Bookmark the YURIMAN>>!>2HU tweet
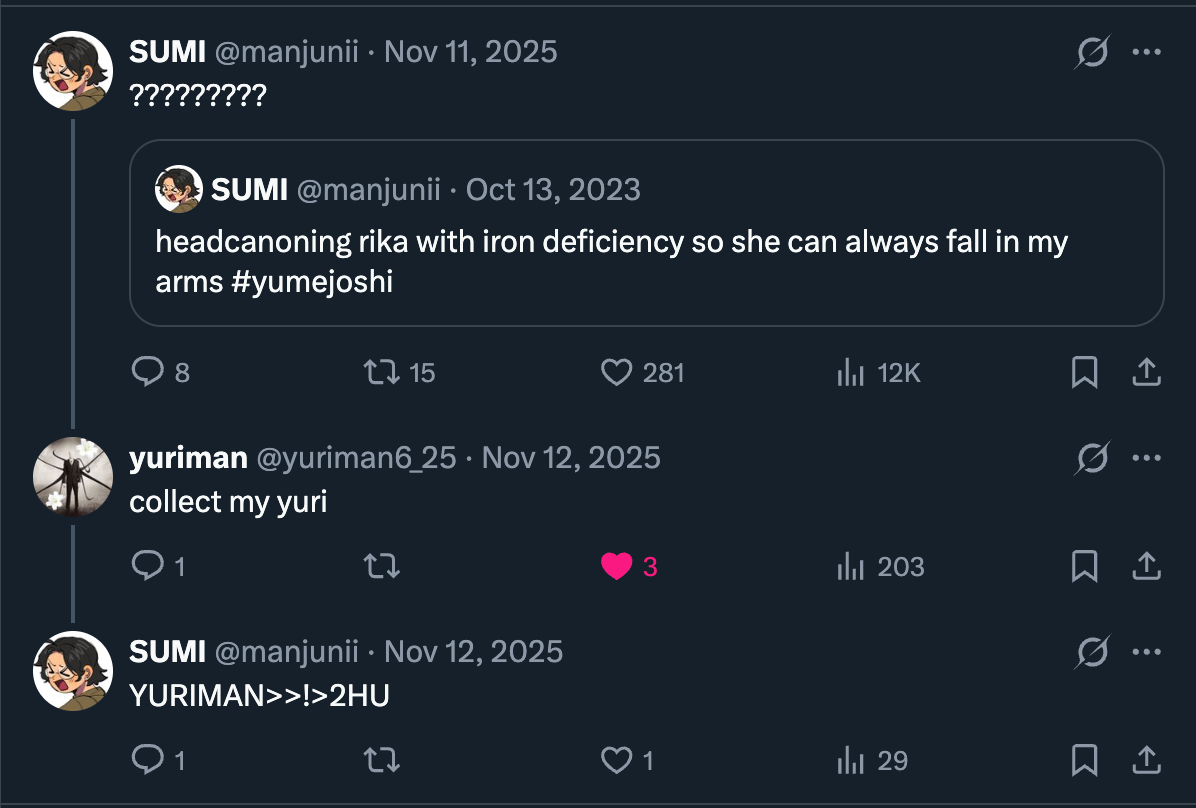Screen dimensions: 1196x808 [x=1084, y=761]
